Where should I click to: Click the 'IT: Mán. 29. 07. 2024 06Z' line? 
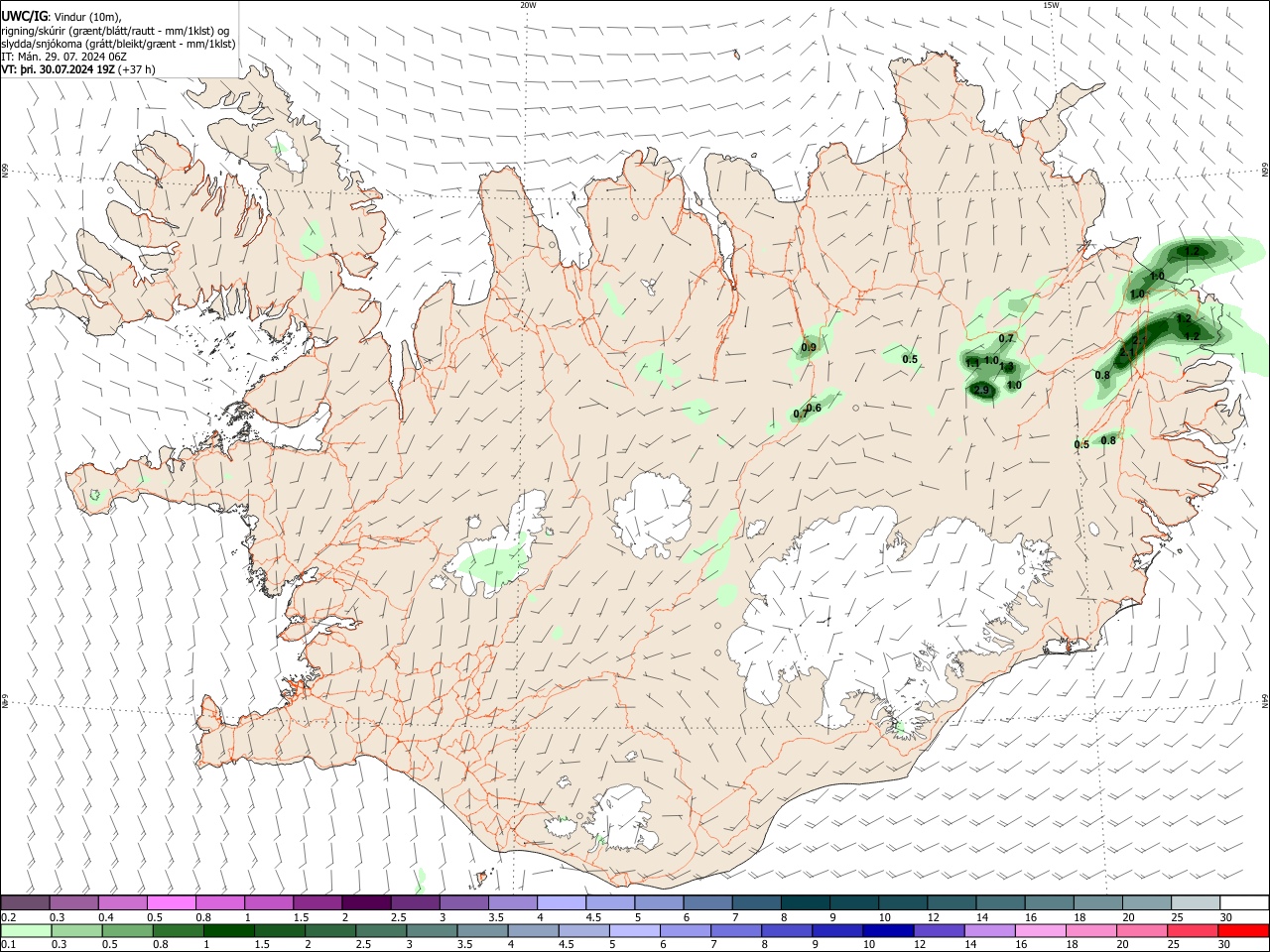pos(64,57)
